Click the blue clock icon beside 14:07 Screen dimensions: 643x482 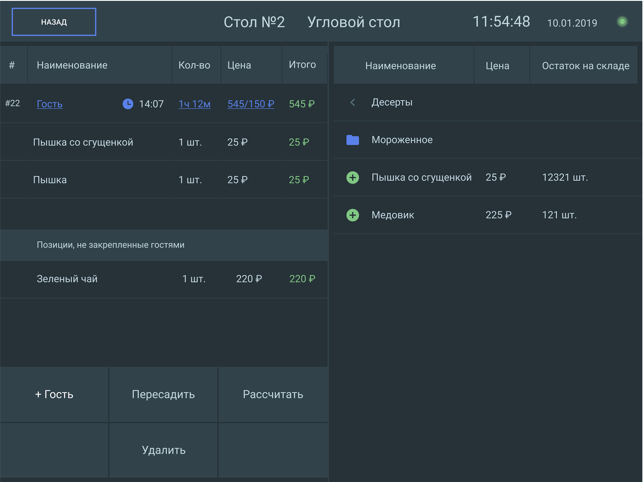[x=128, y=104]
